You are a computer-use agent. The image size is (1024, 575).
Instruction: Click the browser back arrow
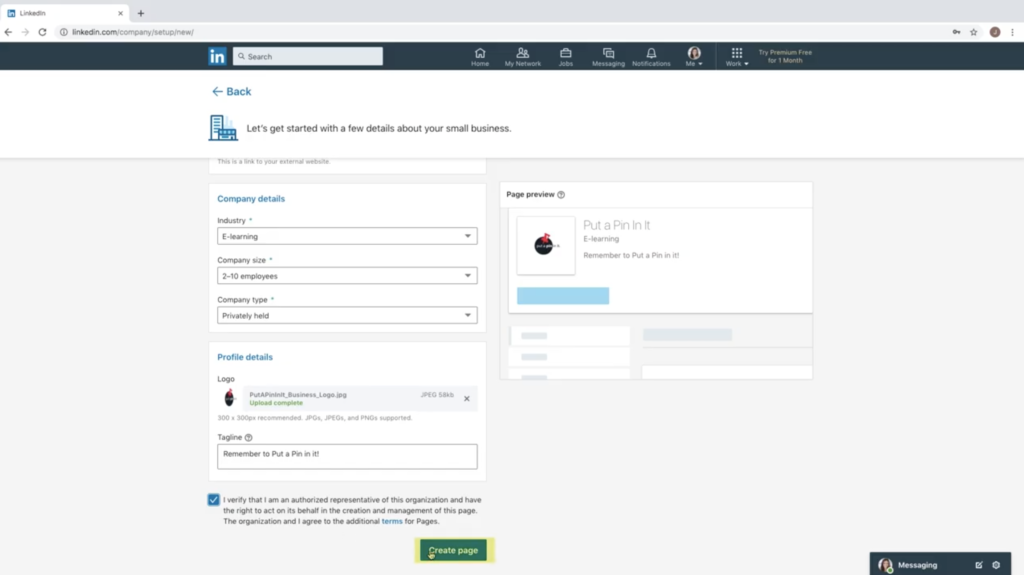(8, 32)
